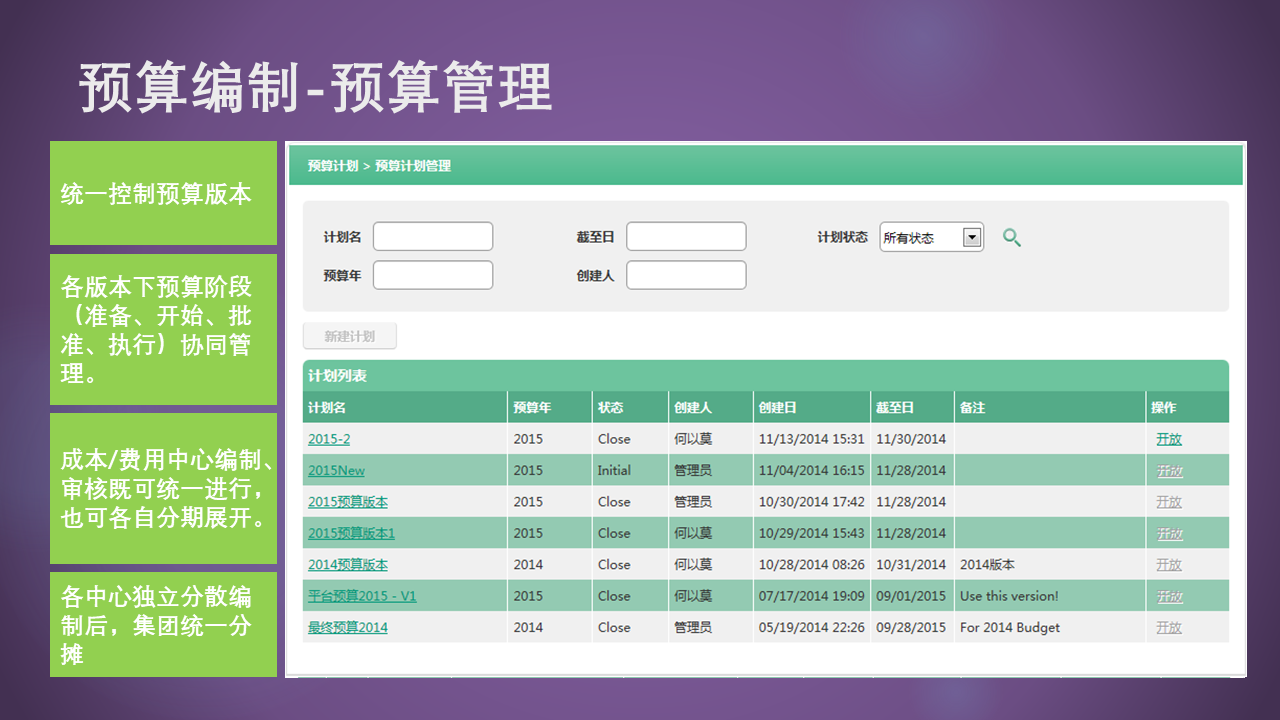Image resolution: width=1280 pixels, height=720 pixels.
Task: Open the 2014预算版本 plan link
Action: pos(348,565)
